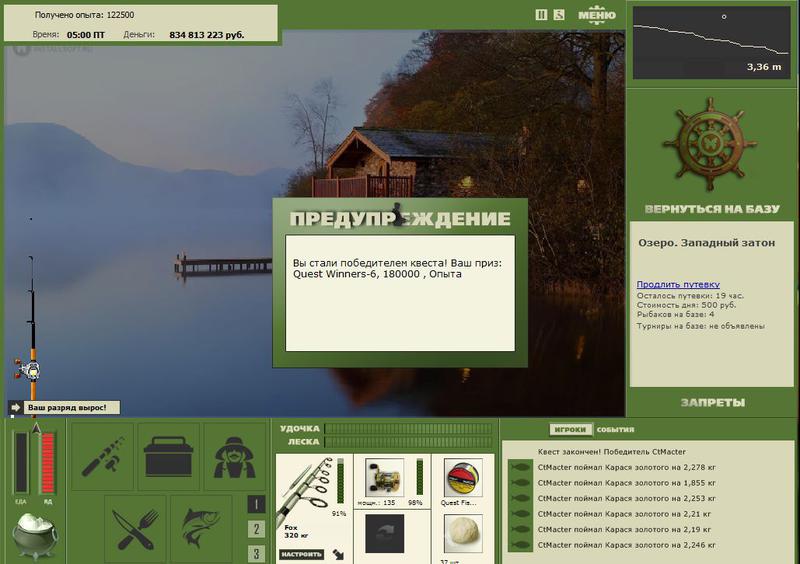Pause the game with the pause icon
This screenshot has height=564, width=800.
tap(541, 15)
